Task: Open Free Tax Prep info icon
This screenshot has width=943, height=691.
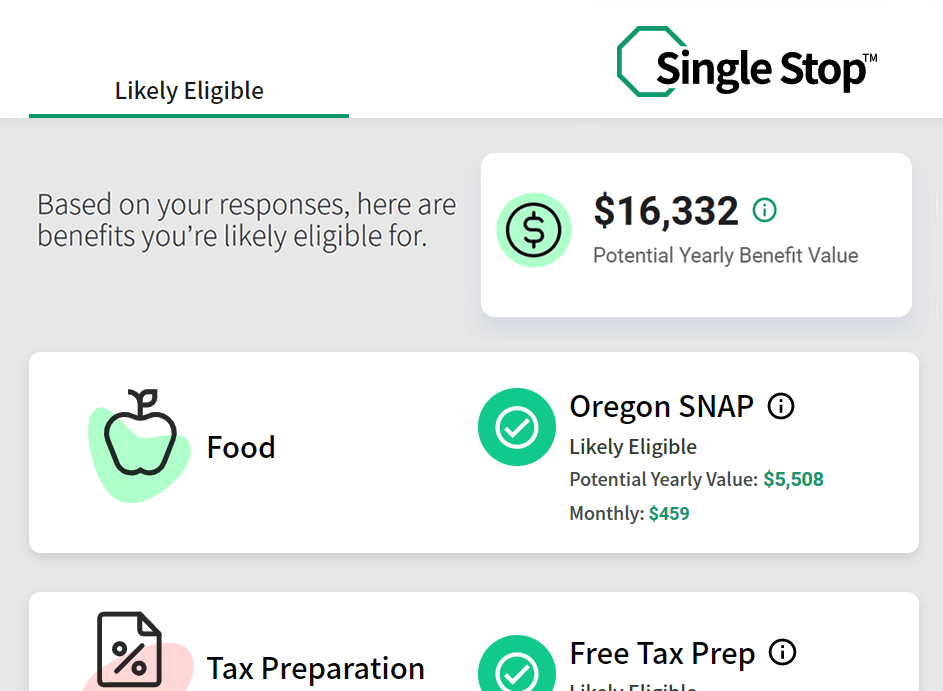Action: [x=782, y=653]
